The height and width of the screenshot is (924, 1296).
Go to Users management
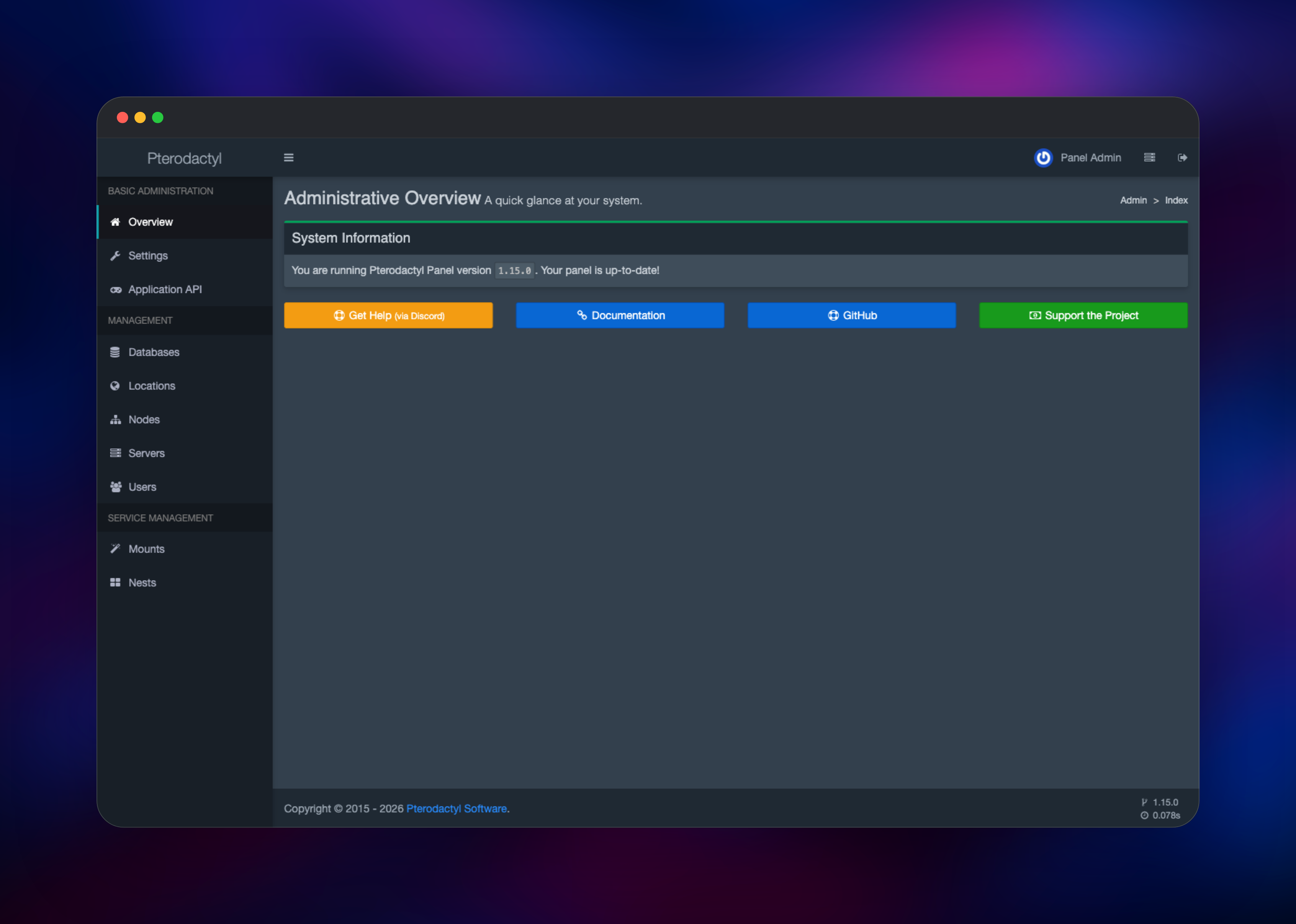[x=185, y=487]
